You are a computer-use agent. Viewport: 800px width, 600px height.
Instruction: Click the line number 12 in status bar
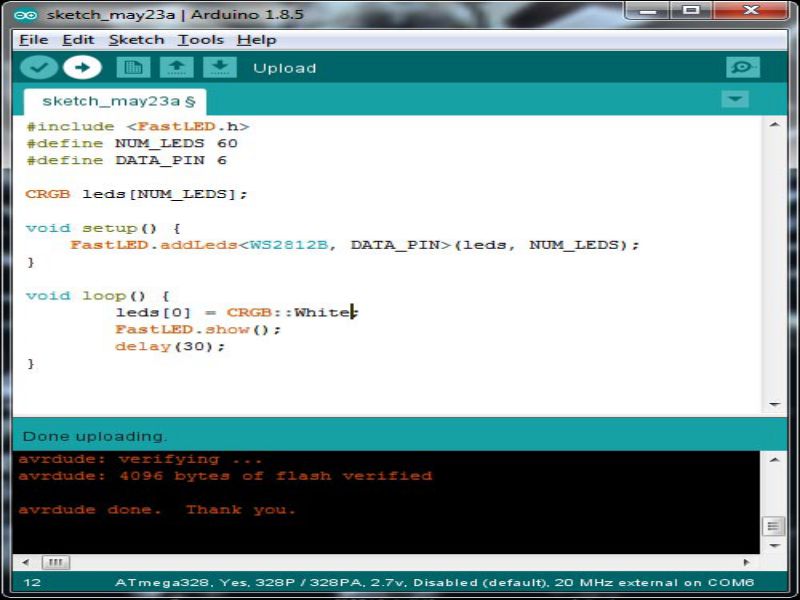tap(32, 583)
